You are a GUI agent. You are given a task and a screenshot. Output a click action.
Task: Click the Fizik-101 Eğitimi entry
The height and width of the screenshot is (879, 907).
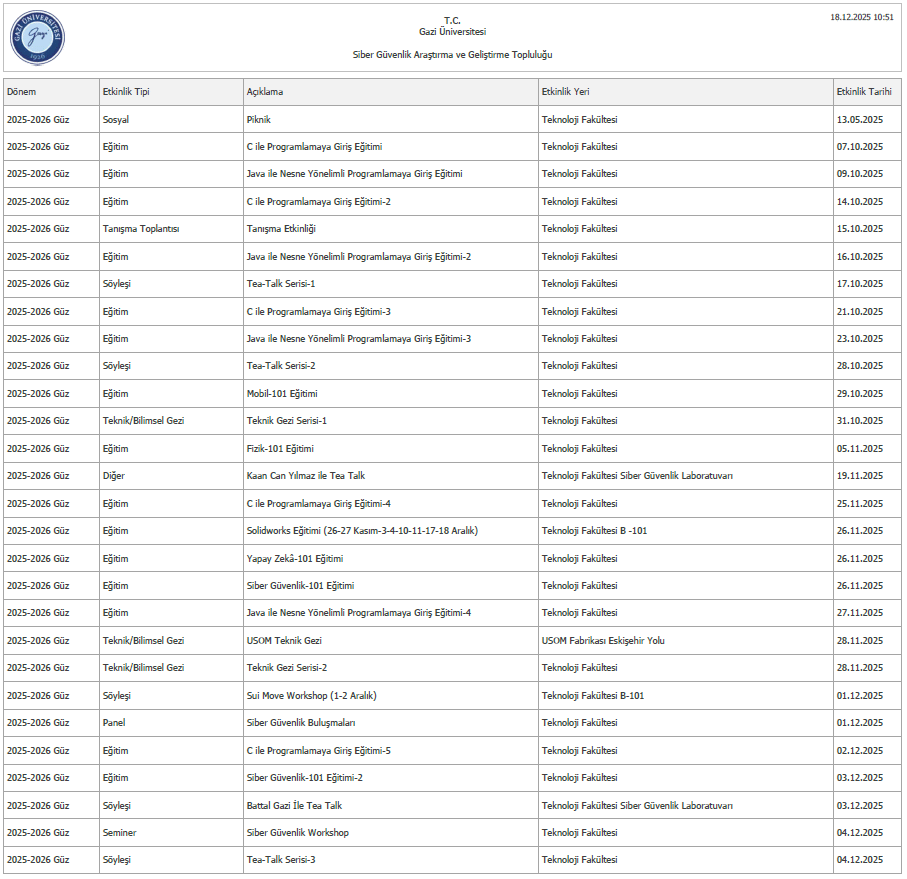point(280,449)
